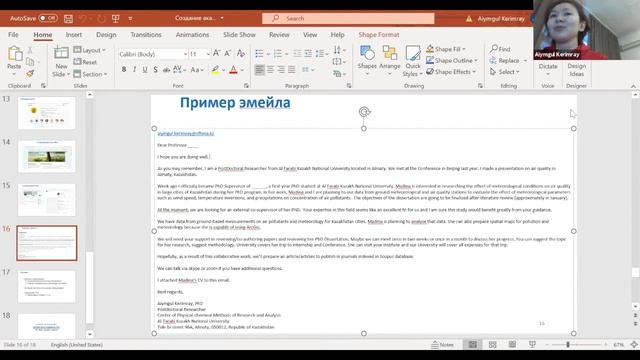Apply the text highlight color
This screenshot has height=360, width=640.
pos(215,70)
